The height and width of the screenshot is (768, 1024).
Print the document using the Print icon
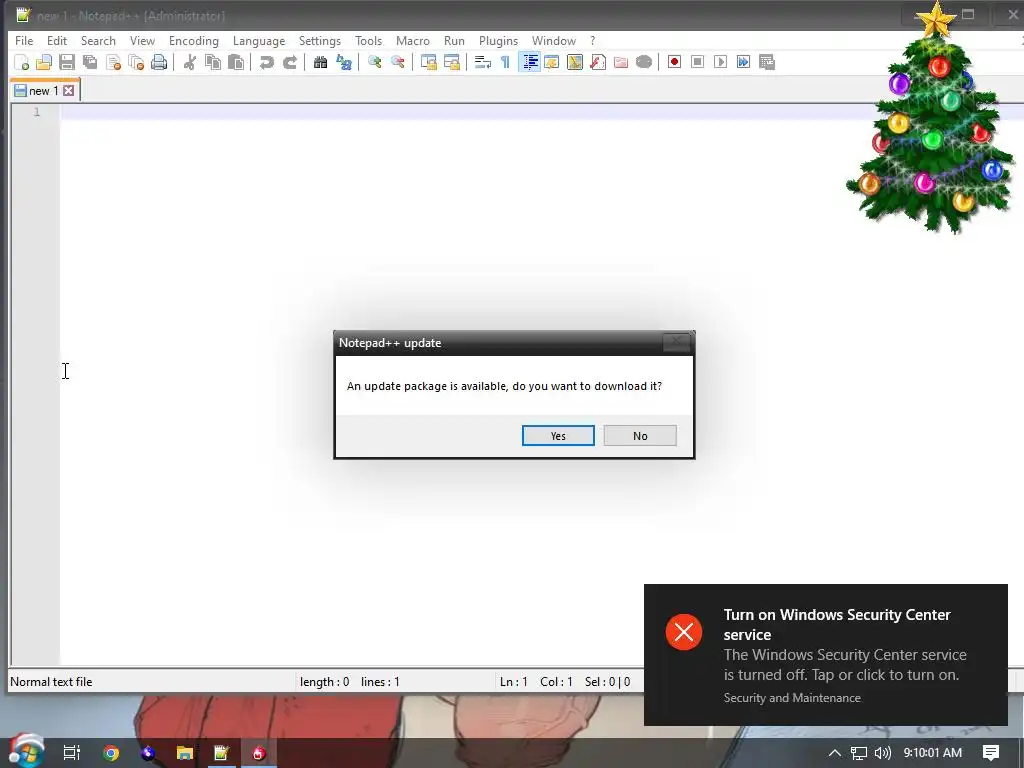coord(159,62)
